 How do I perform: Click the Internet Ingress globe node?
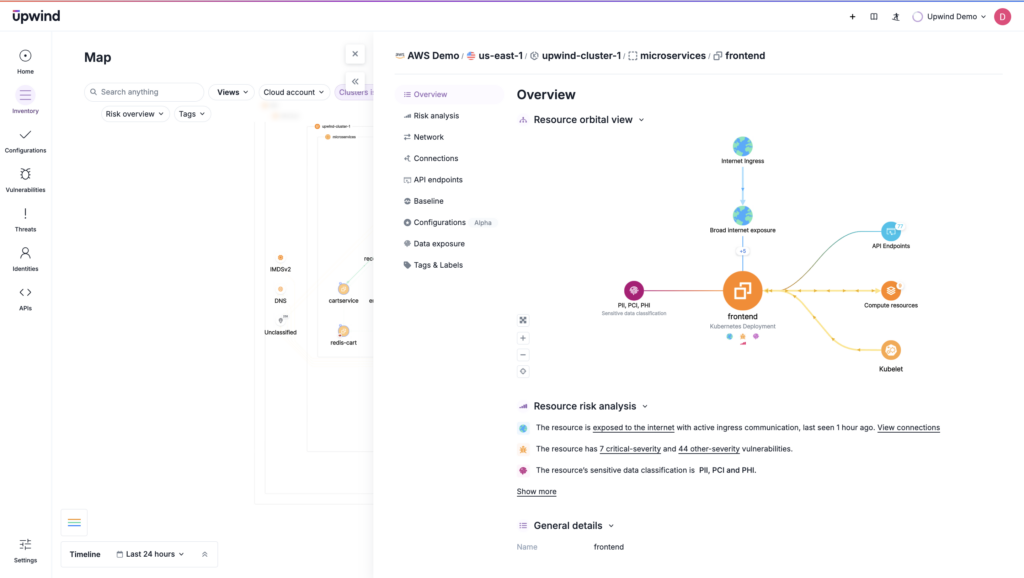click(x=743, y=146)
